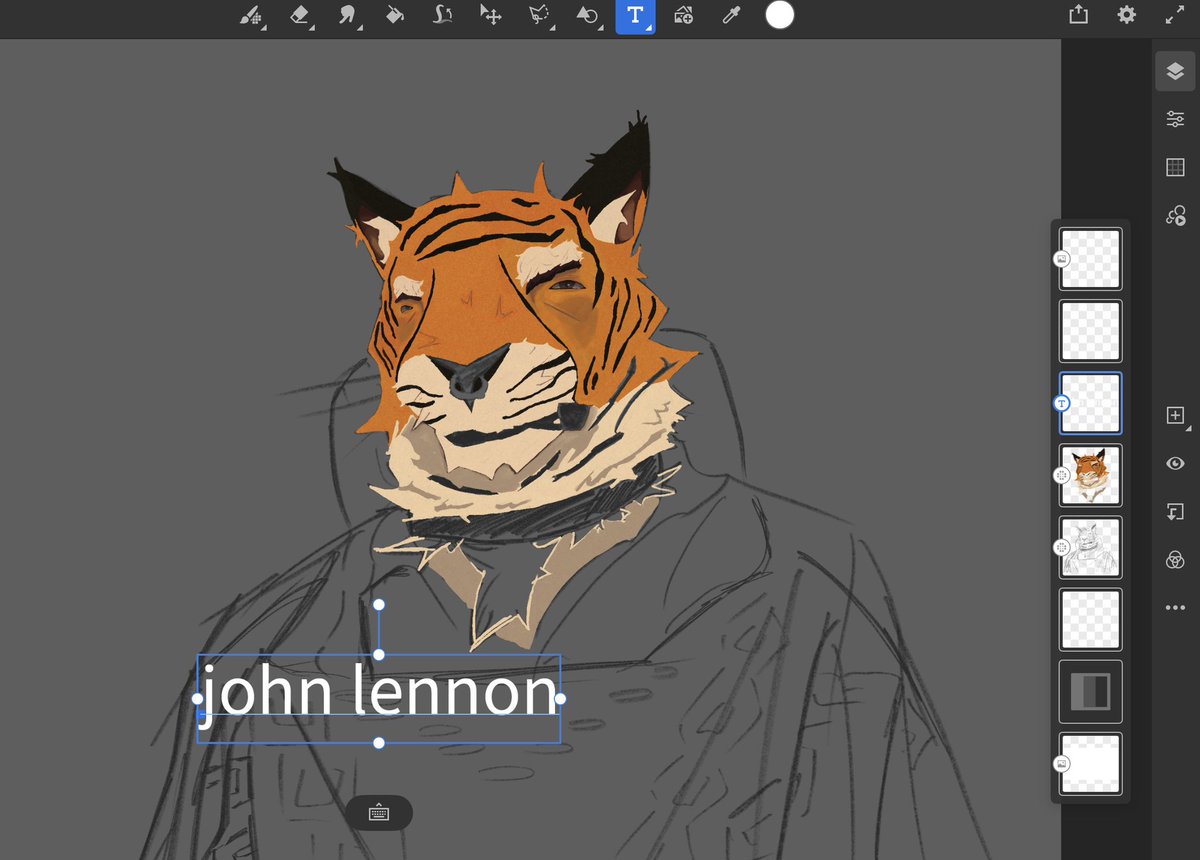The height and width of the screenshot is (860, 1200).
Task: Click the three overlapping circles icon
Action: pyautogui.click(x=1175, y=560)
